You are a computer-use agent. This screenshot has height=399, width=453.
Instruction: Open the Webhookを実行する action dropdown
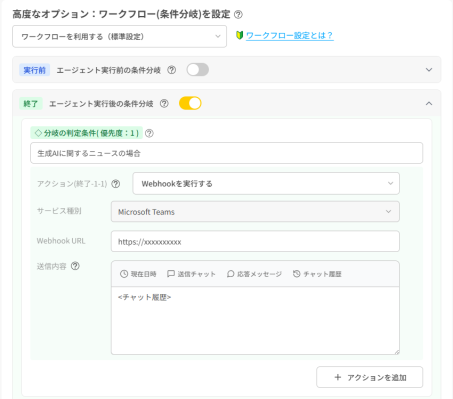click(266, 183)
